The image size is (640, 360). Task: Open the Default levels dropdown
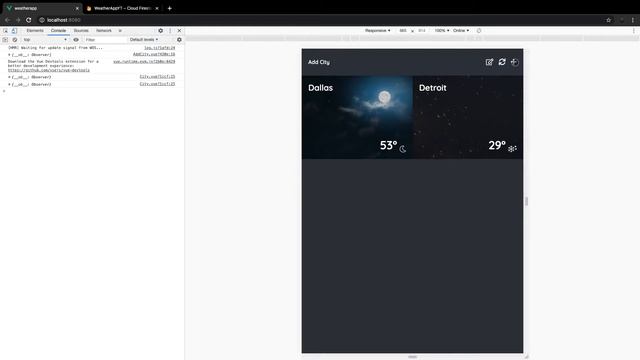144,40
